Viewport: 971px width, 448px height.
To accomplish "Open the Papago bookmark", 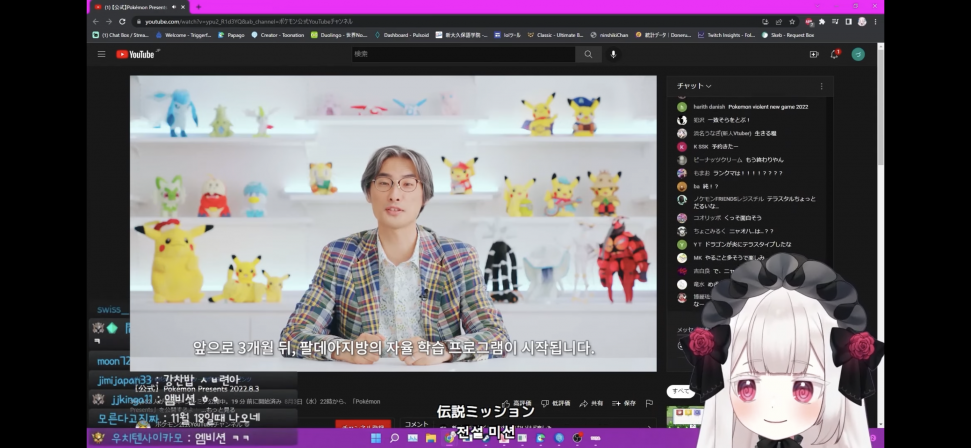I will [232, 35].
